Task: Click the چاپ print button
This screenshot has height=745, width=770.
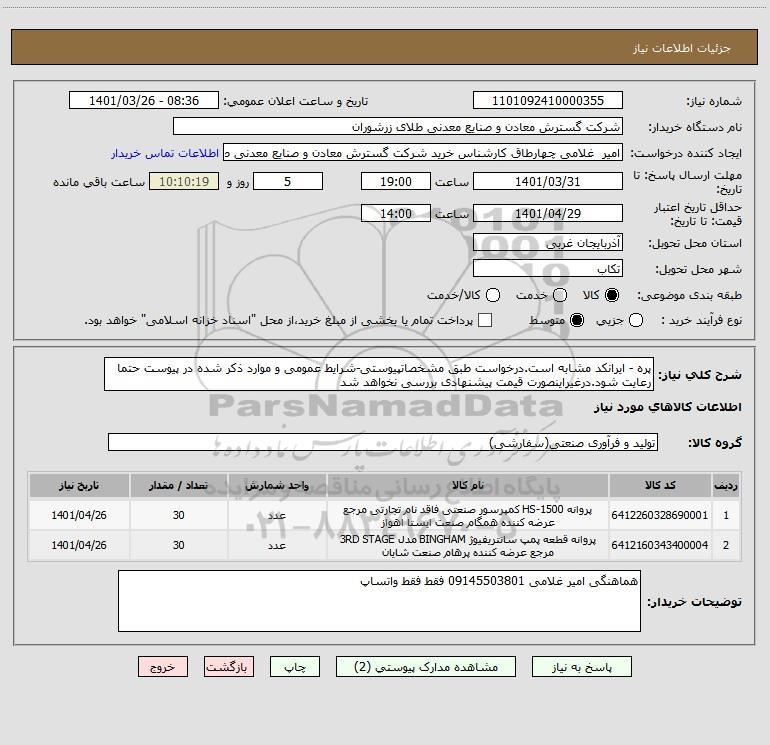Action: point(295,667)
